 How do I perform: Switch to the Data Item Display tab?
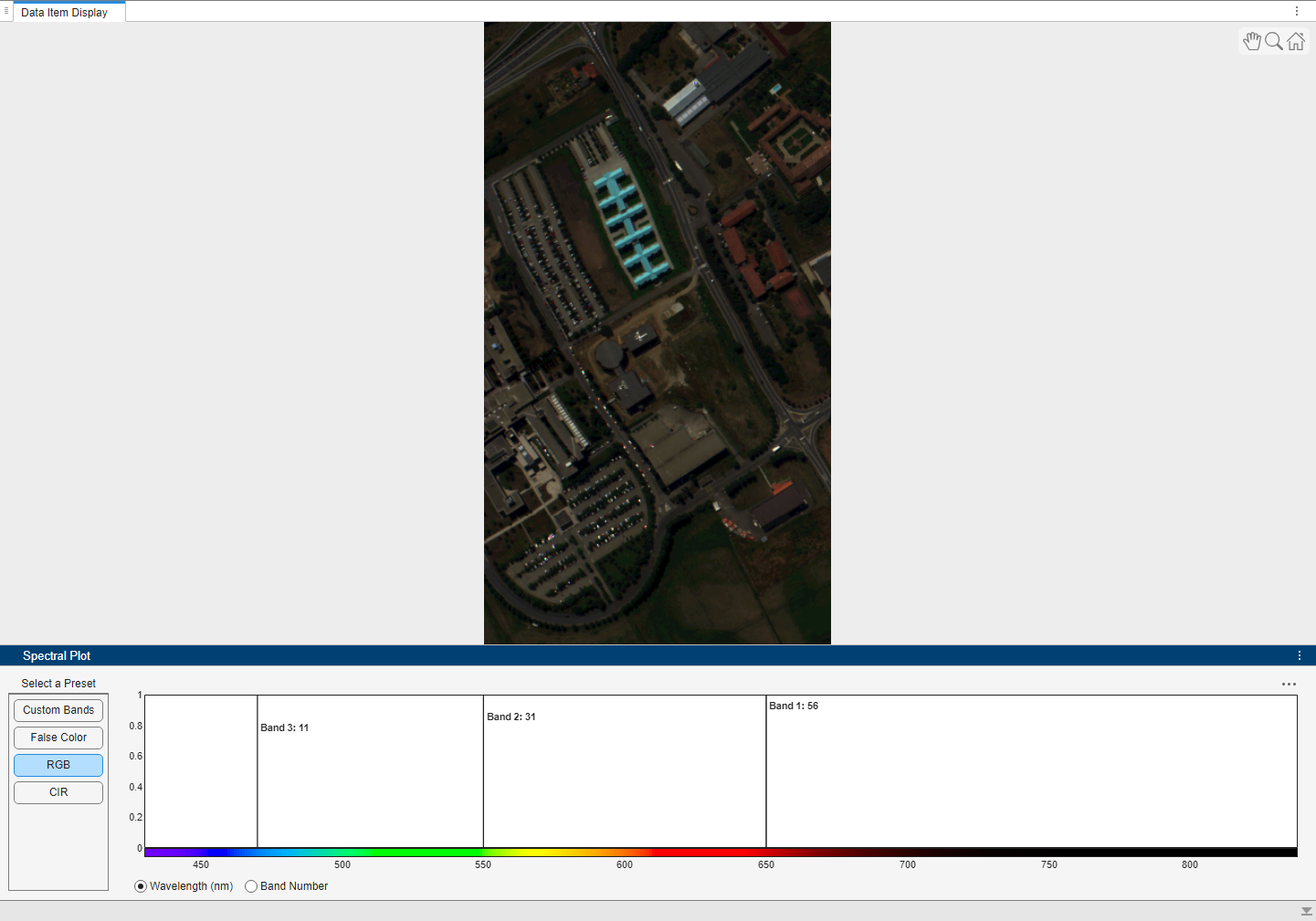68,12
